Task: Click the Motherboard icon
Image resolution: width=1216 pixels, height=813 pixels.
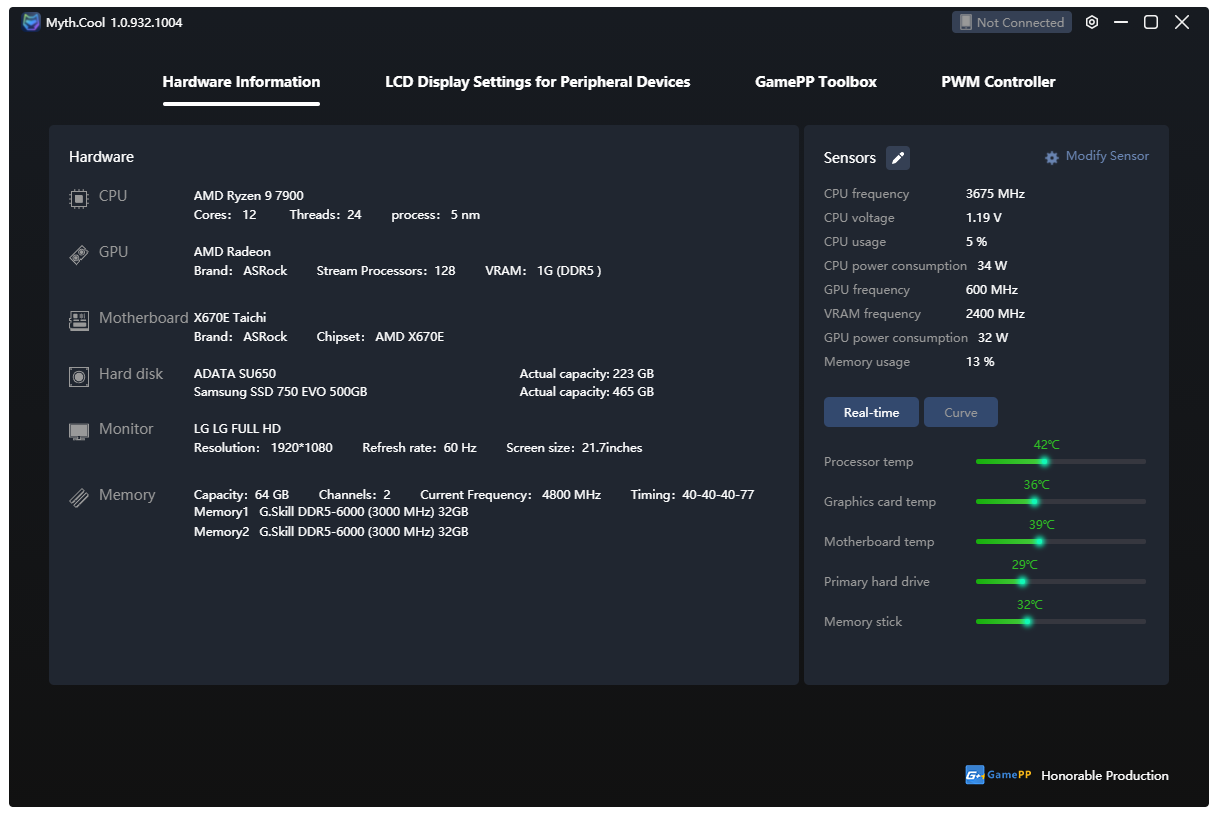Action: (x=79, y=321)
